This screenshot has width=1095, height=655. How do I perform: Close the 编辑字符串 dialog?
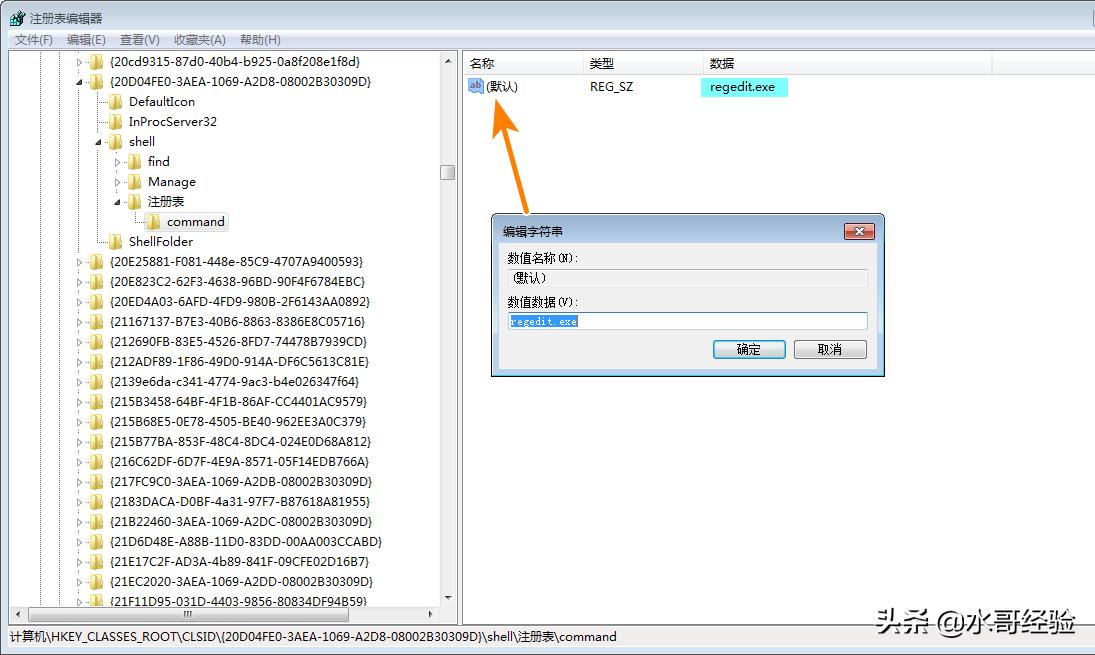[x=859, y=231]
